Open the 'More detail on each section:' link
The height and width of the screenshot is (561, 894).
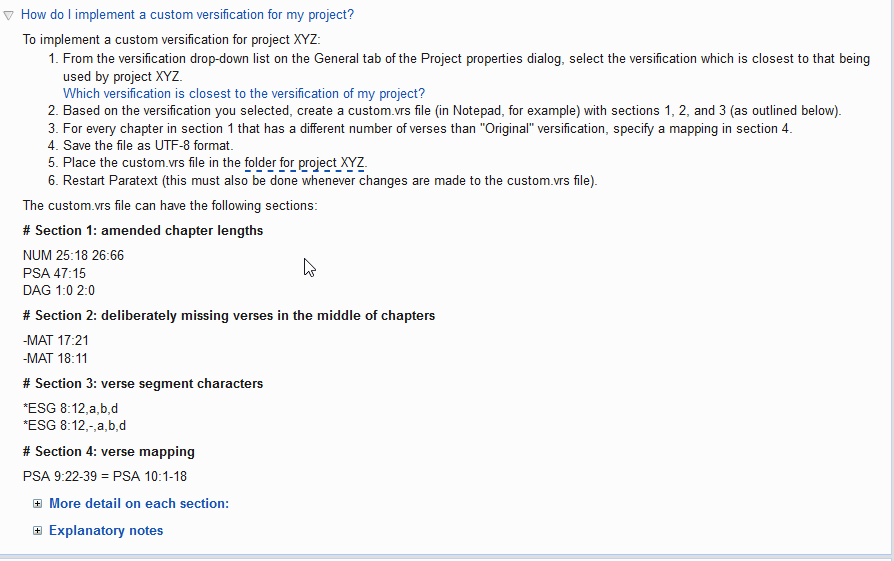pos(139,503)
